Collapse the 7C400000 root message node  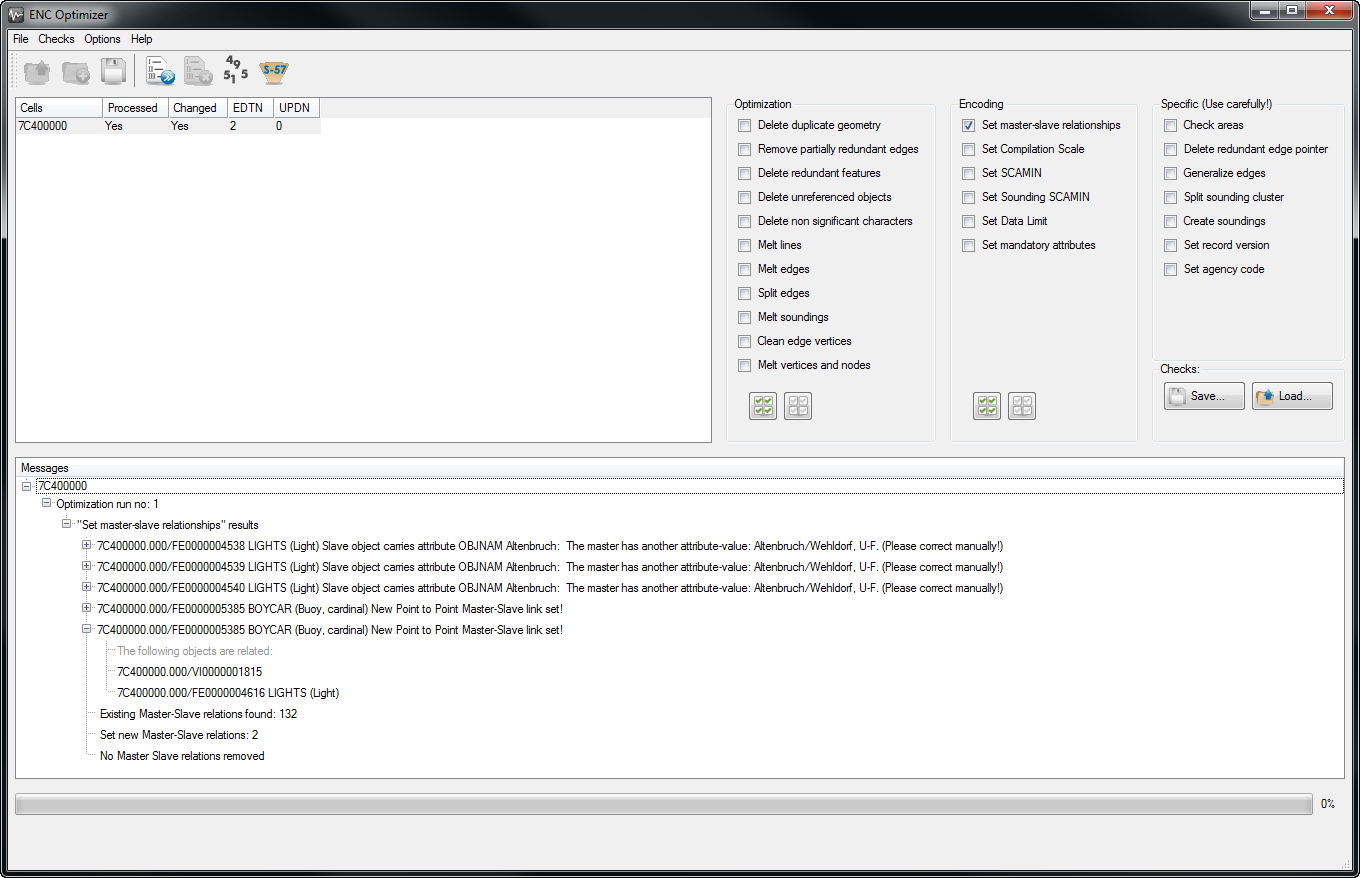tap(26, 486)
